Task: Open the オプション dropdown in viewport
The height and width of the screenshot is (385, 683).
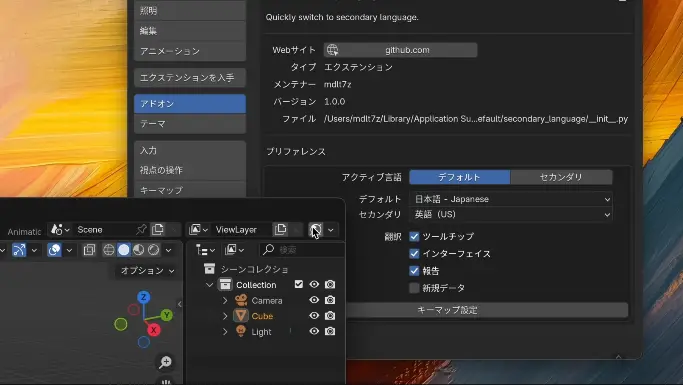Action: click(148, 270)
